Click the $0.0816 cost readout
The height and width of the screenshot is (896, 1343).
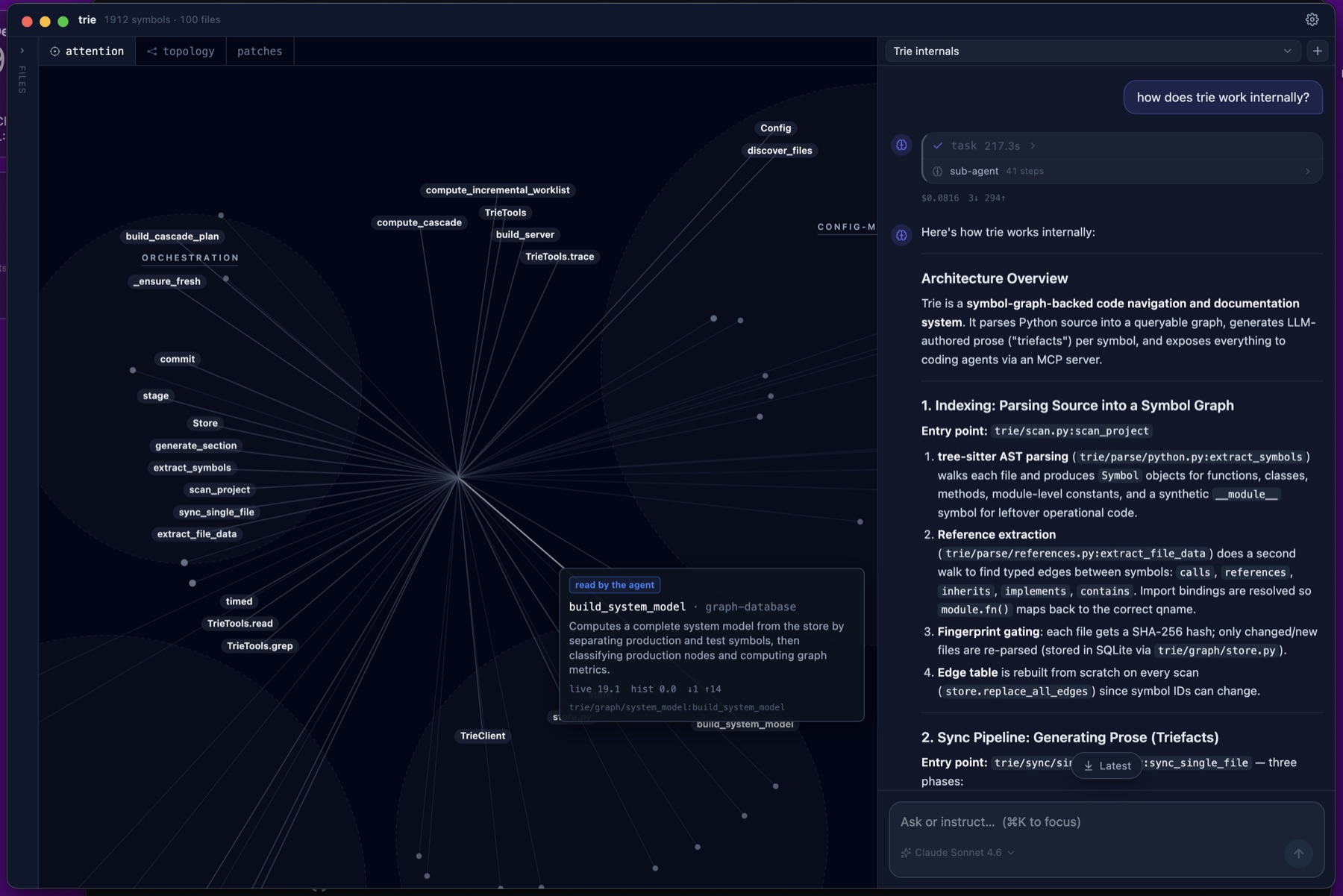coord(940,198)
